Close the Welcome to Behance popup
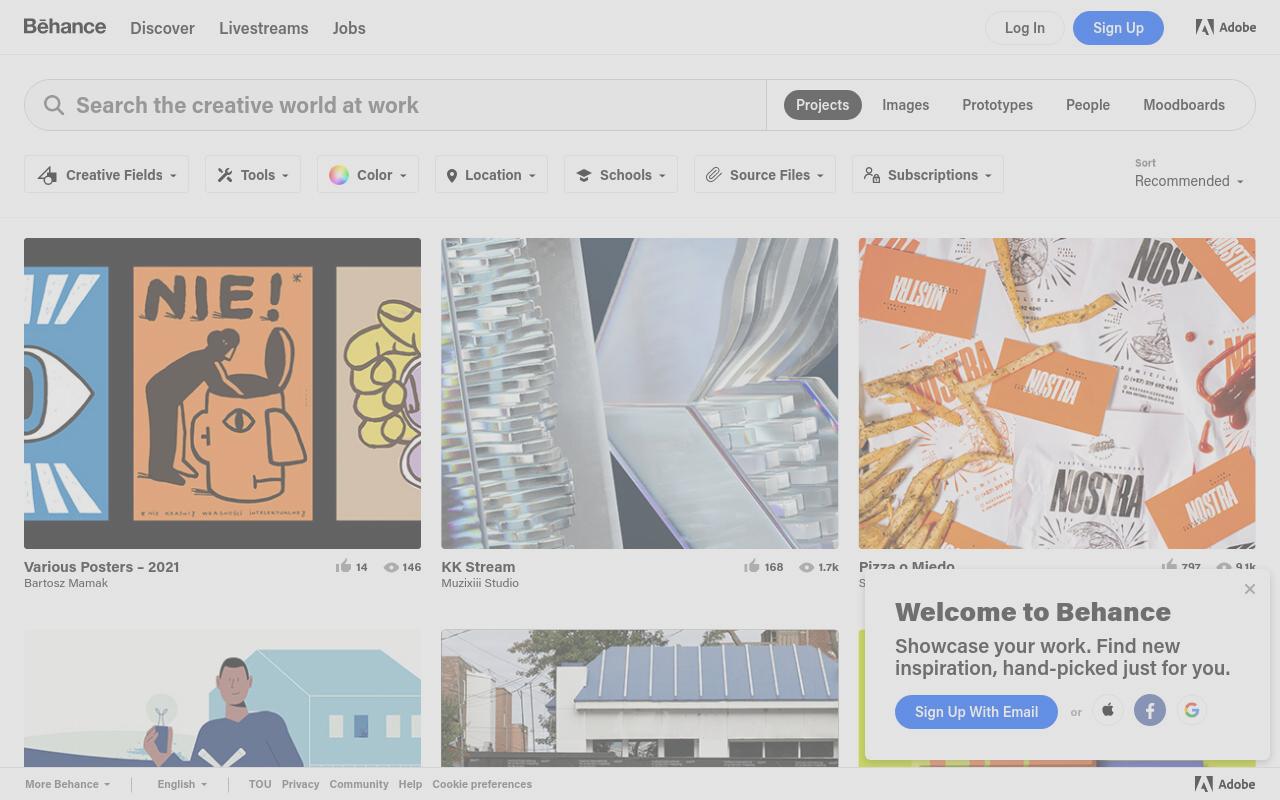This screenshot has height=800, width=1280. click(x=1250, y=589)
